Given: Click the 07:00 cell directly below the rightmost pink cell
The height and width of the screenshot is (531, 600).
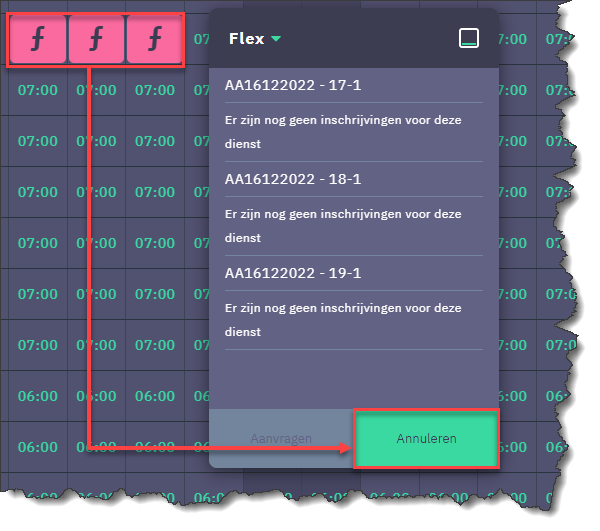Looking at the screenshot, I should coord(155,90).
